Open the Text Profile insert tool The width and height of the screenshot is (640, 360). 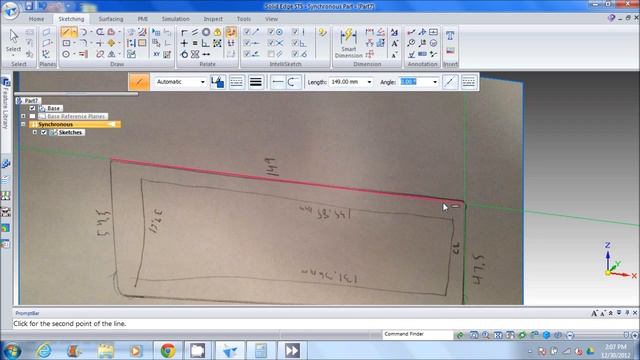(450, 36)
